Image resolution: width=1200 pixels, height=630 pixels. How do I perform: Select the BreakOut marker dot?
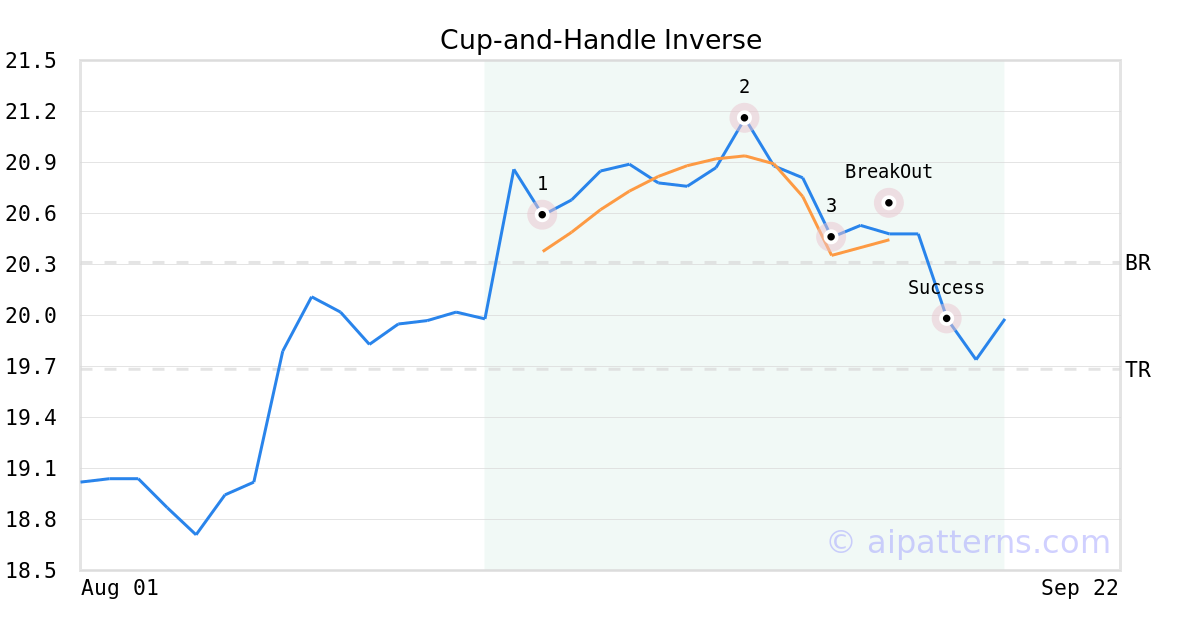(889, 203)
